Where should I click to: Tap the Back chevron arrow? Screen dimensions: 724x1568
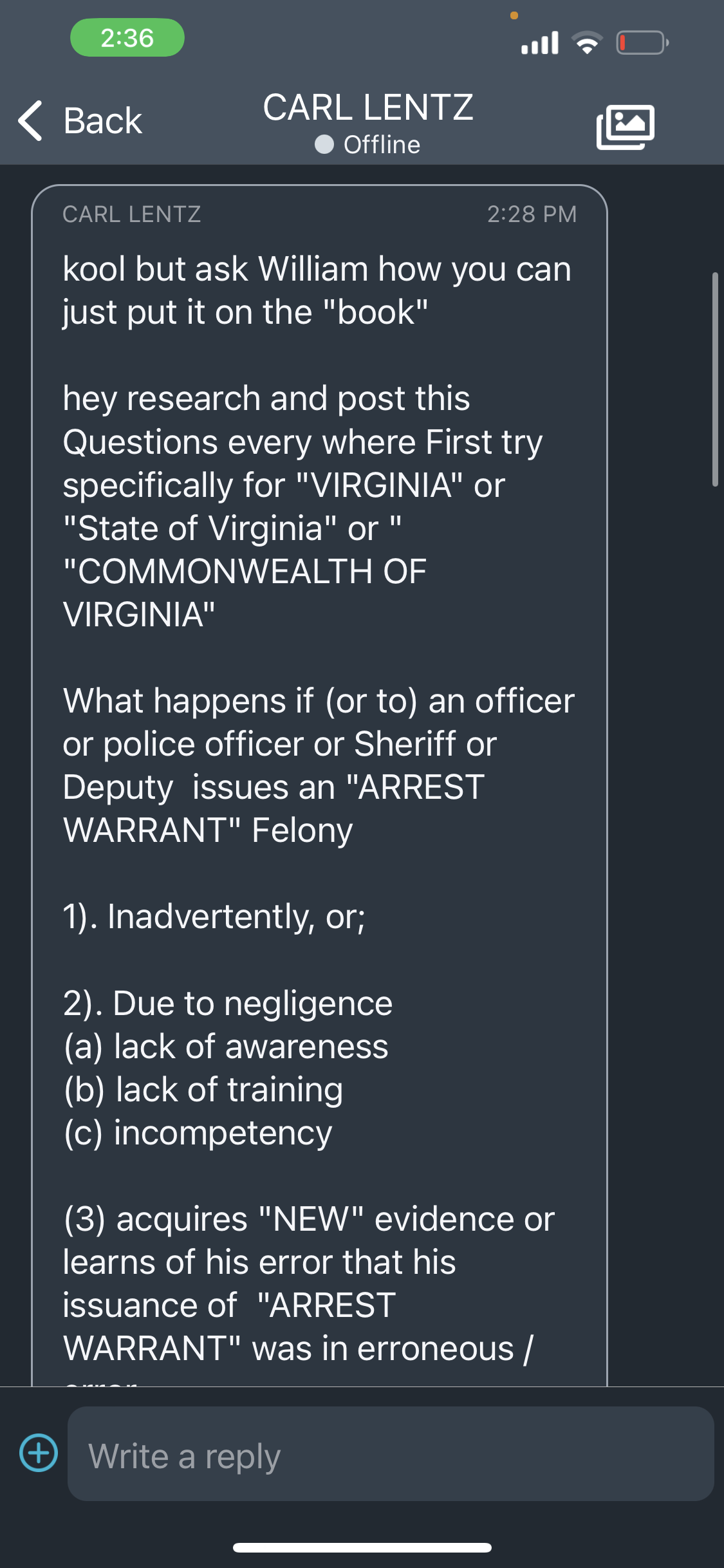tap(30, 120)
